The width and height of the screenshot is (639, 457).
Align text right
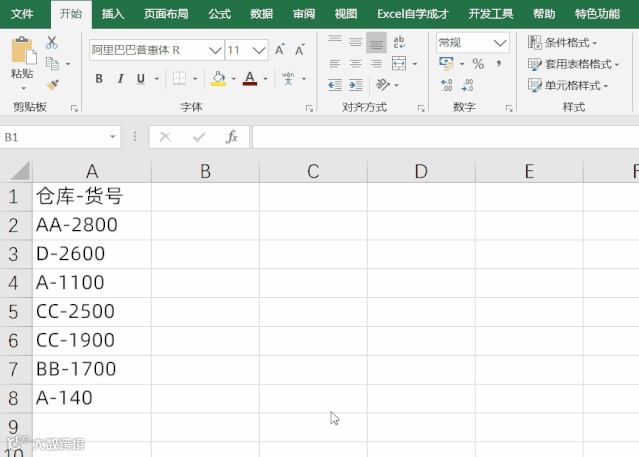[376, 64]
